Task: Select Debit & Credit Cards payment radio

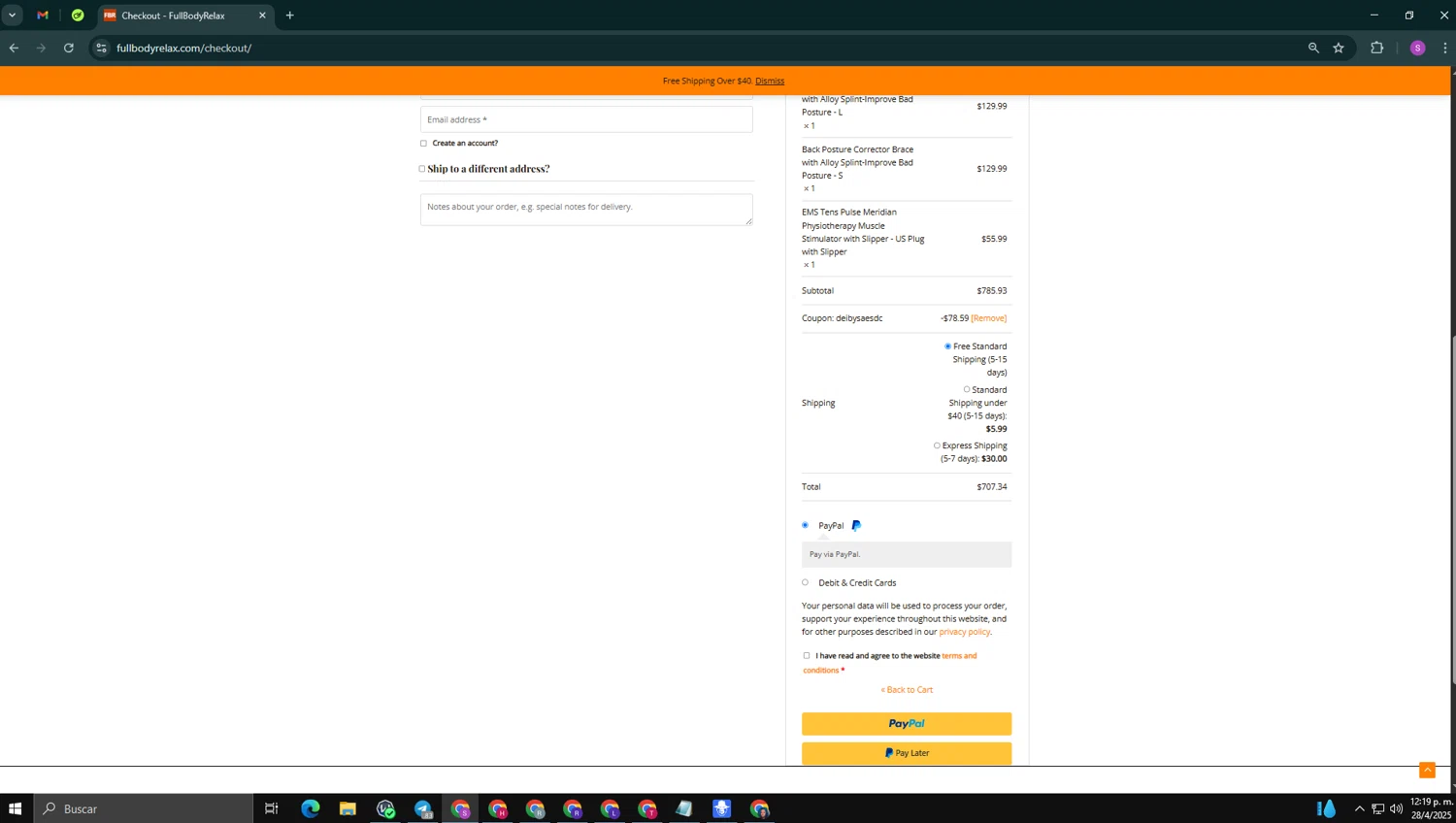Action: click(805, 582)
